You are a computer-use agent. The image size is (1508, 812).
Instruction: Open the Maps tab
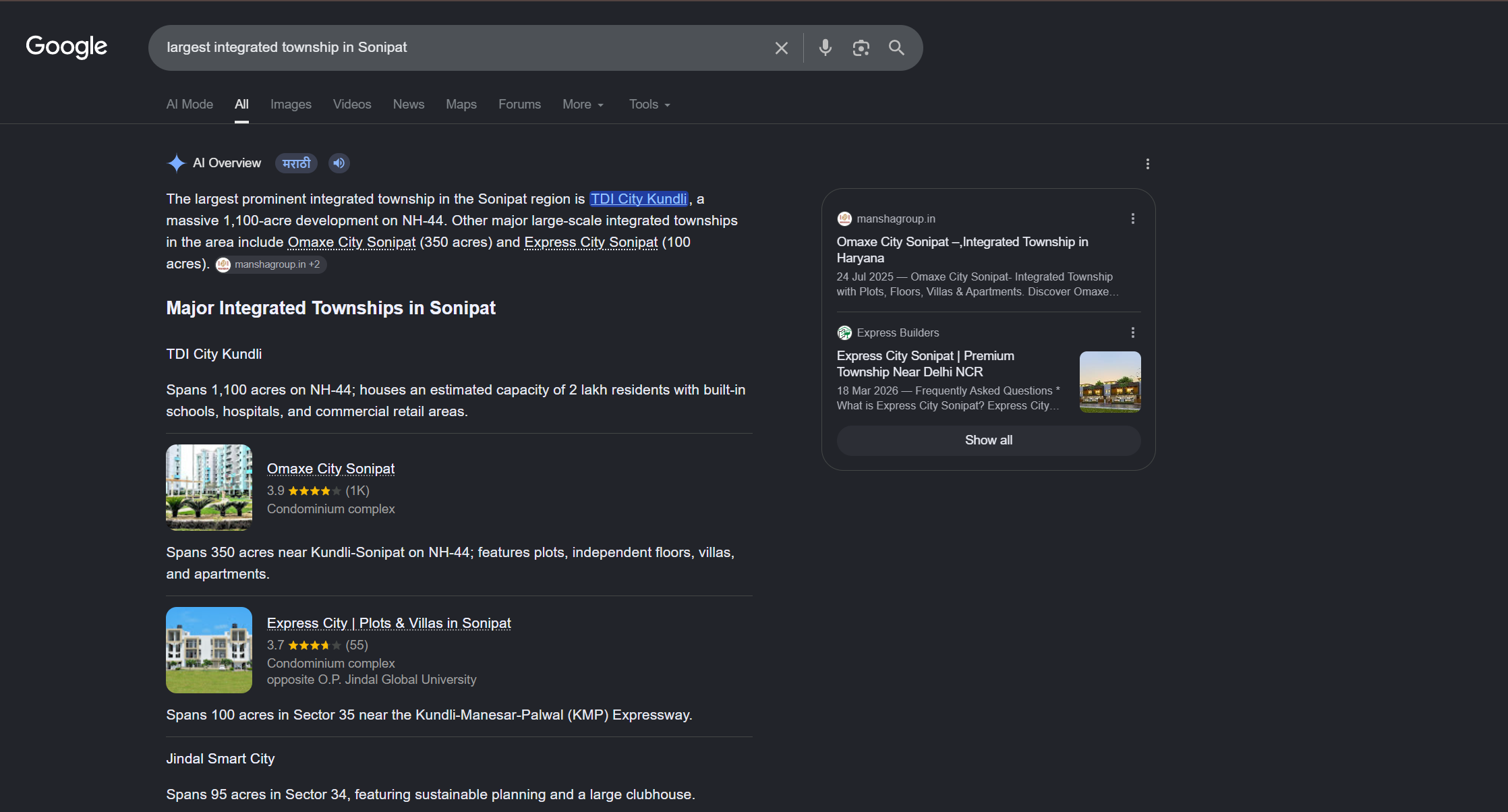point(461,105)
